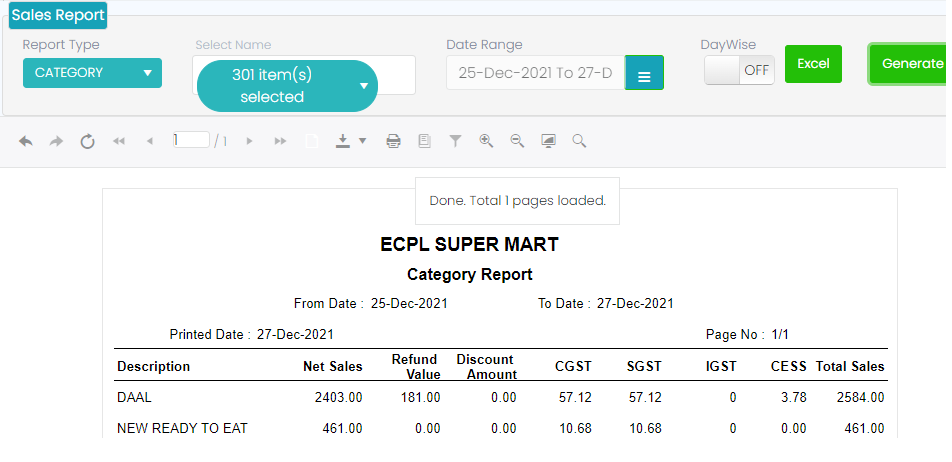Click the refresh report icon
This screenshot has width=952, height=462.
click(x=87, y=142)
